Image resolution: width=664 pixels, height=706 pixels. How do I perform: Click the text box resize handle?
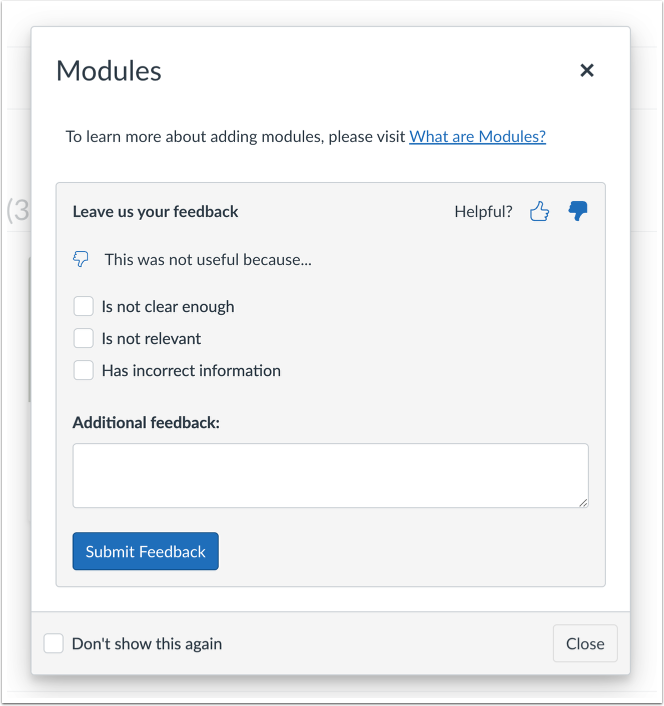582,501
